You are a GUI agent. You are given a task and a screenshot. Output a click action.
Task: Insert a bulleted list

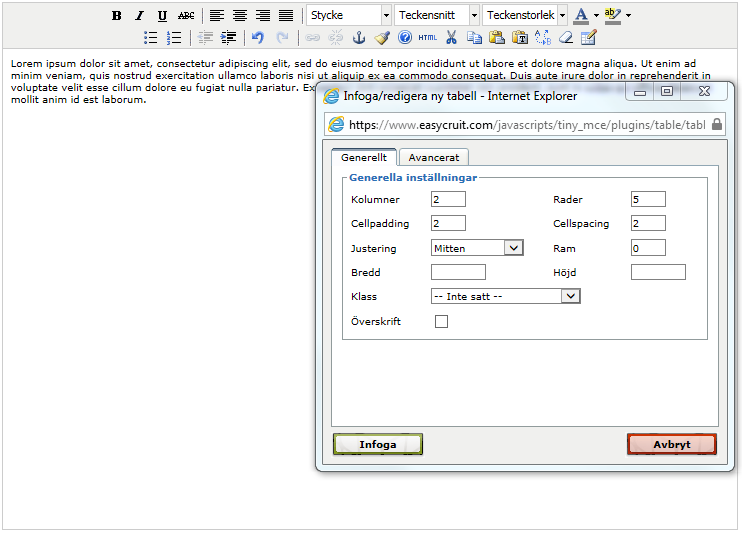tap(150, 37)
